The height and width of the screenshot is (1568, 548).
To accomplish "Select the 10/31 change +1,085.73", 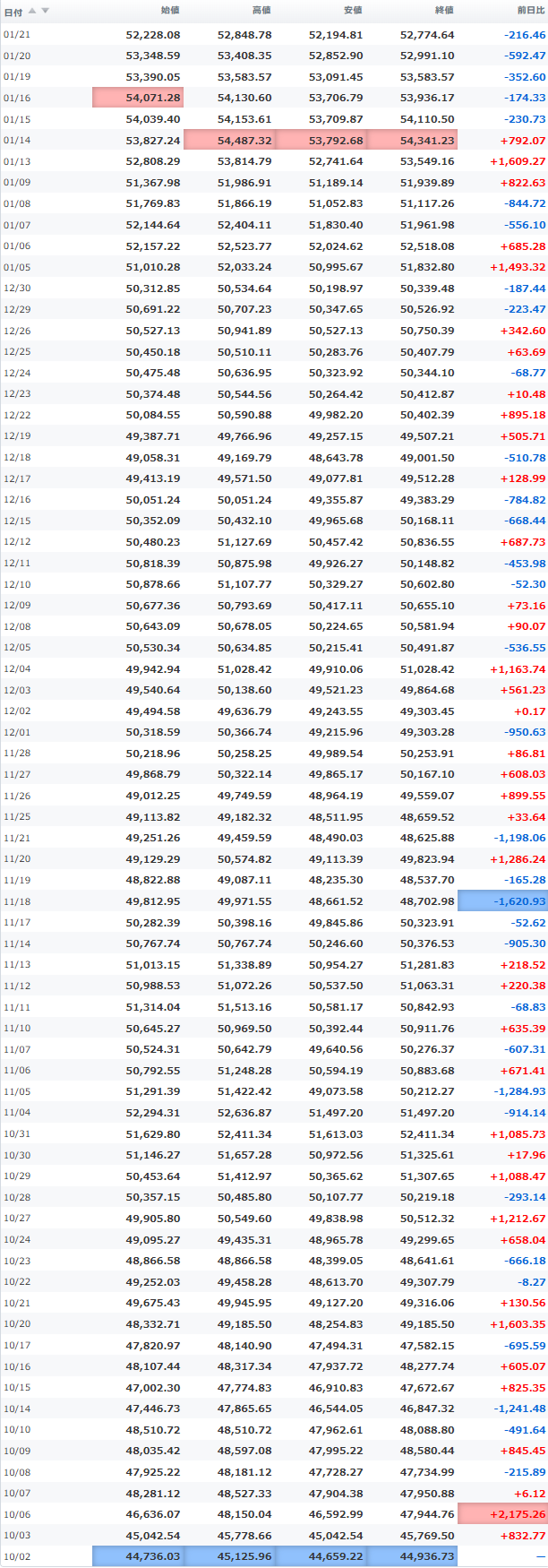I will click(518, 1134).
